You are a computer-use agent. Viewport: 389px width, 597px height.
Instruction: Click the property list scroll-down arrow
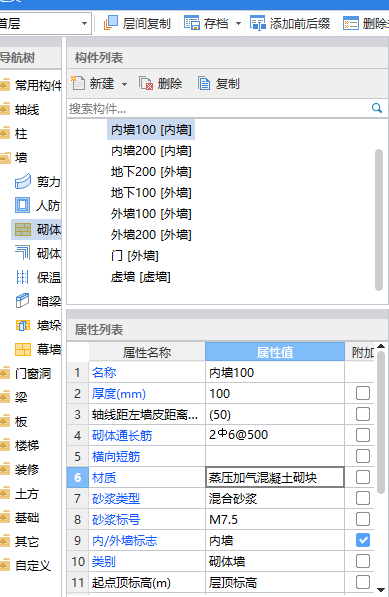[x=381, y=590]
